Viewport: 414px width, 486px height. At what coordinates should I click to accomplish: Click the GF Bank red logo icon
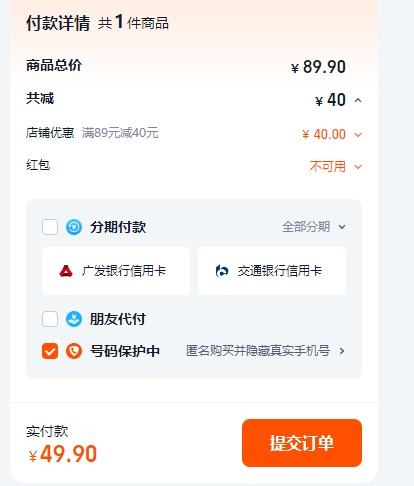[x=66, y=271]
